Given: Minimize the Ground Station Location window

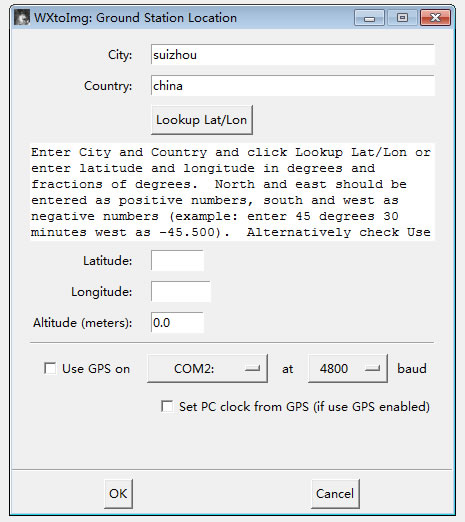Looking at the screenshot, I should click(369, 18).
